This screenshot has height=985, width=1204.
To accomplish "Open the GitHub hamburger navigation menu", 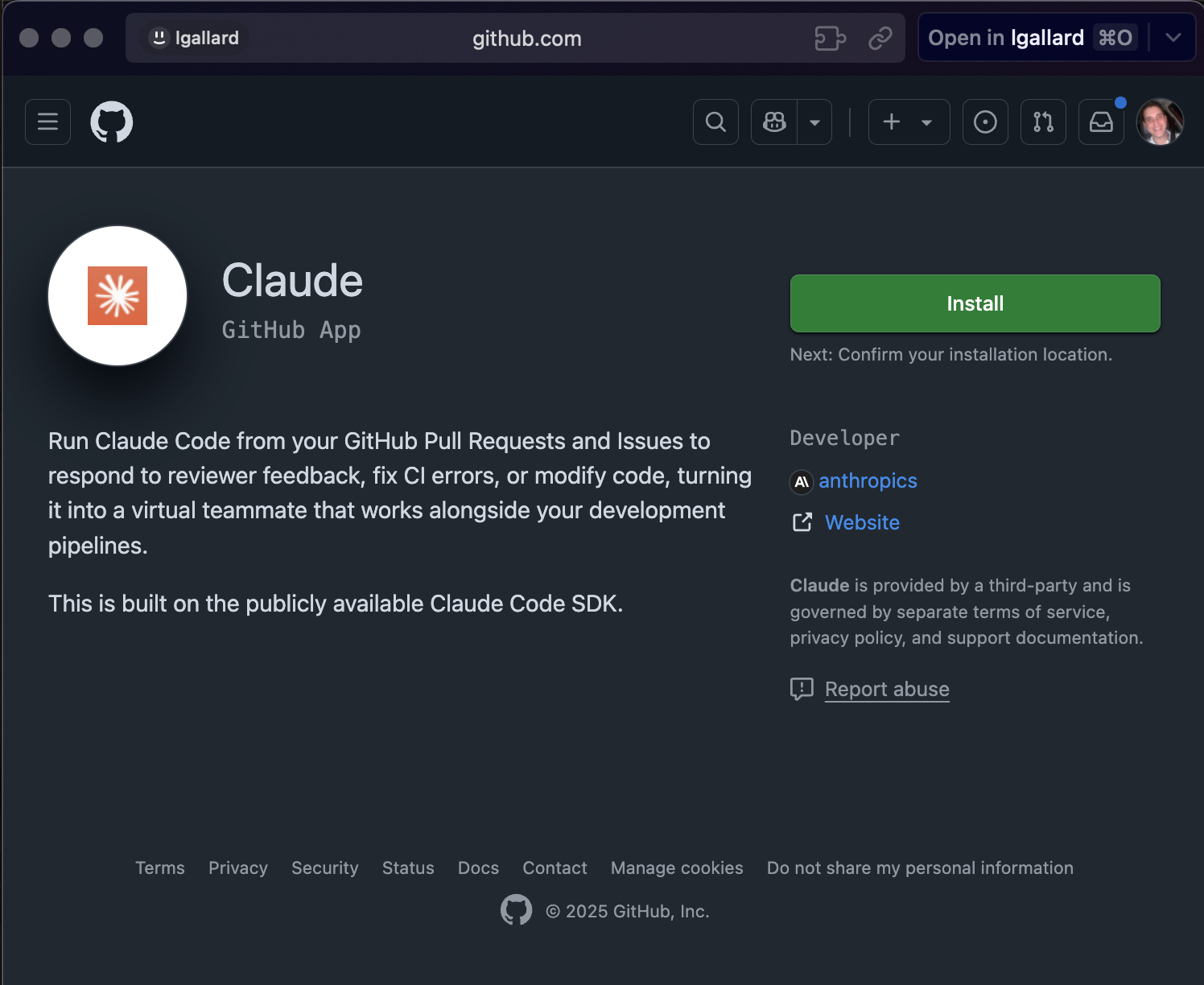I will point(47,122).
